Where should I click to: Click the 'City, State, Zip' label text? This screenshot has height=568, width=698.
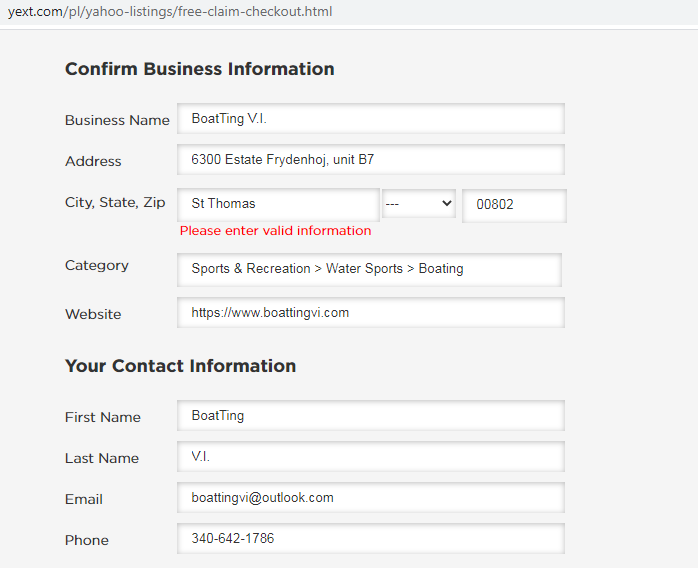115,203
